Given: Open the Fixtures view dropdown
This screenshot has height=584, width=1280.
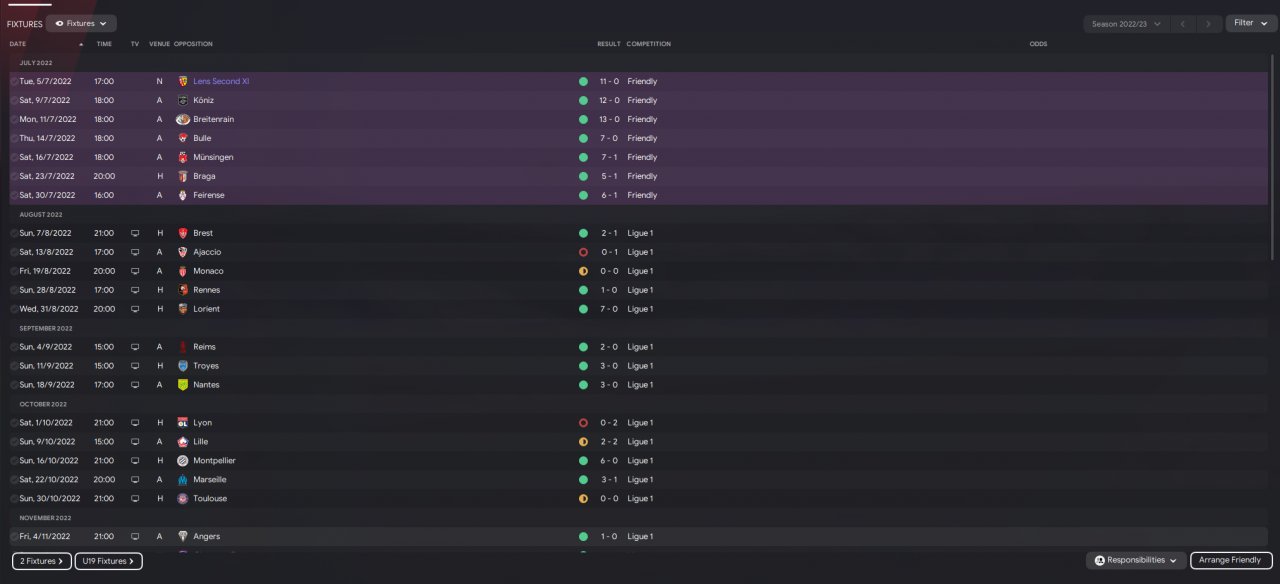Looking at the screenshot, I should [x=81, y=23].
